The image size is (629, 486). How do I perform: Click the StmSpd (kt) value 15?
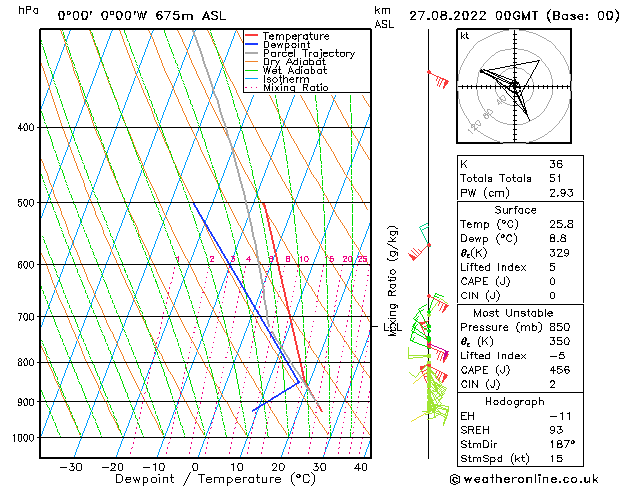point(556,459)
